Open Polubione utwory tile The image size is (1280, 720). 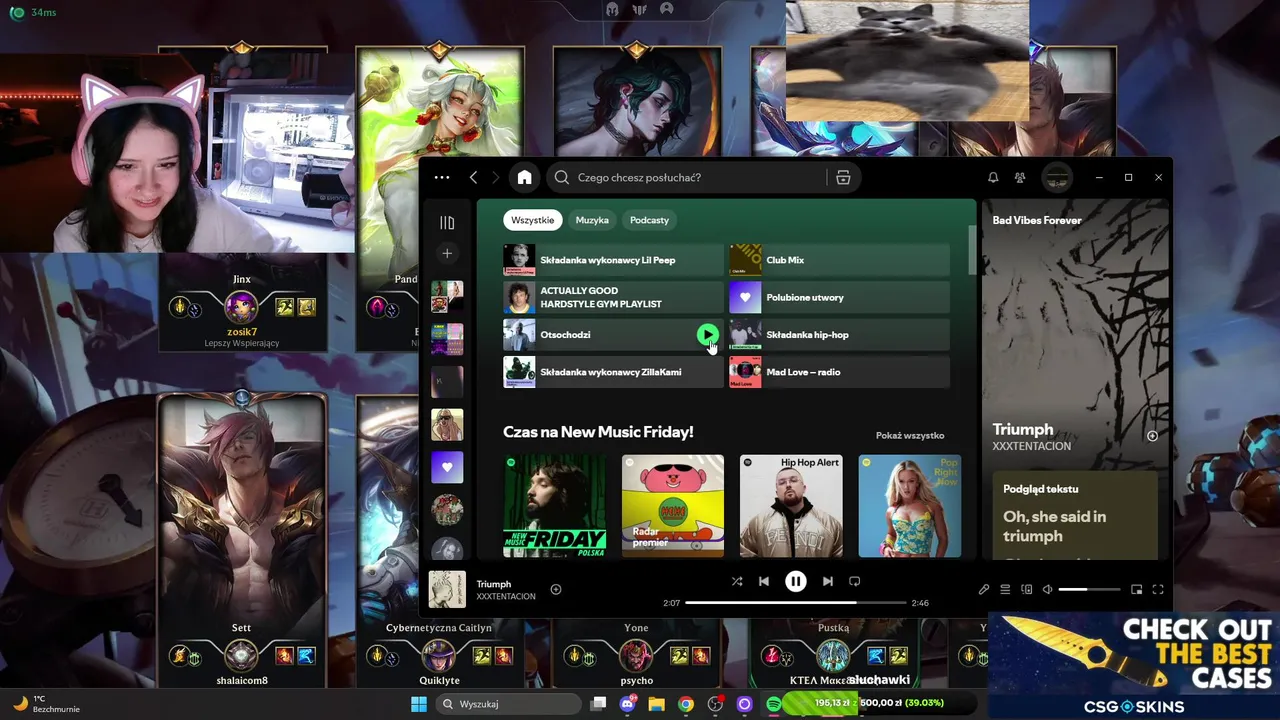[x=839, y=297]
